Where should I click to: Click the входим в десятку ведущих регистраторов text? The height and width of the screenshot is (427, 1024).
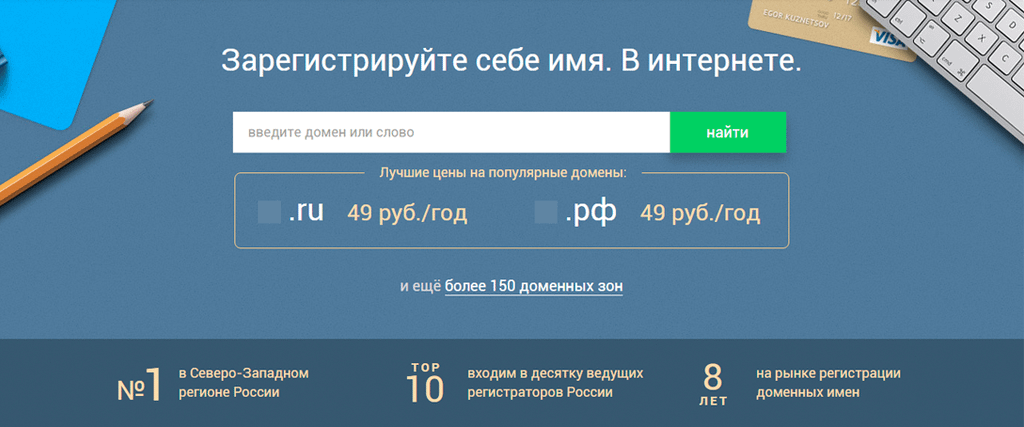(x=555, y=383)
